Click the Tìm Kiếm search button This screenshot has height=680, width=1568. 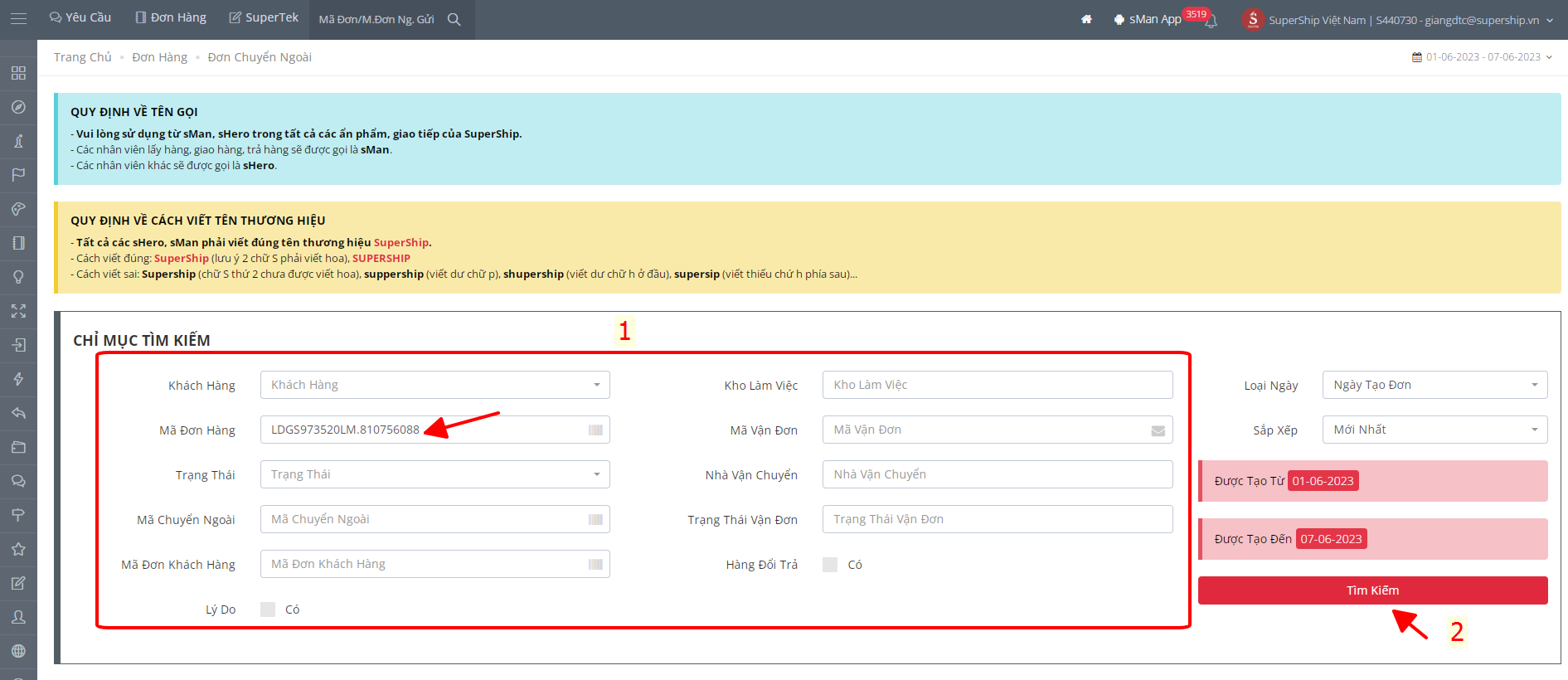(x=1373, y=590)
